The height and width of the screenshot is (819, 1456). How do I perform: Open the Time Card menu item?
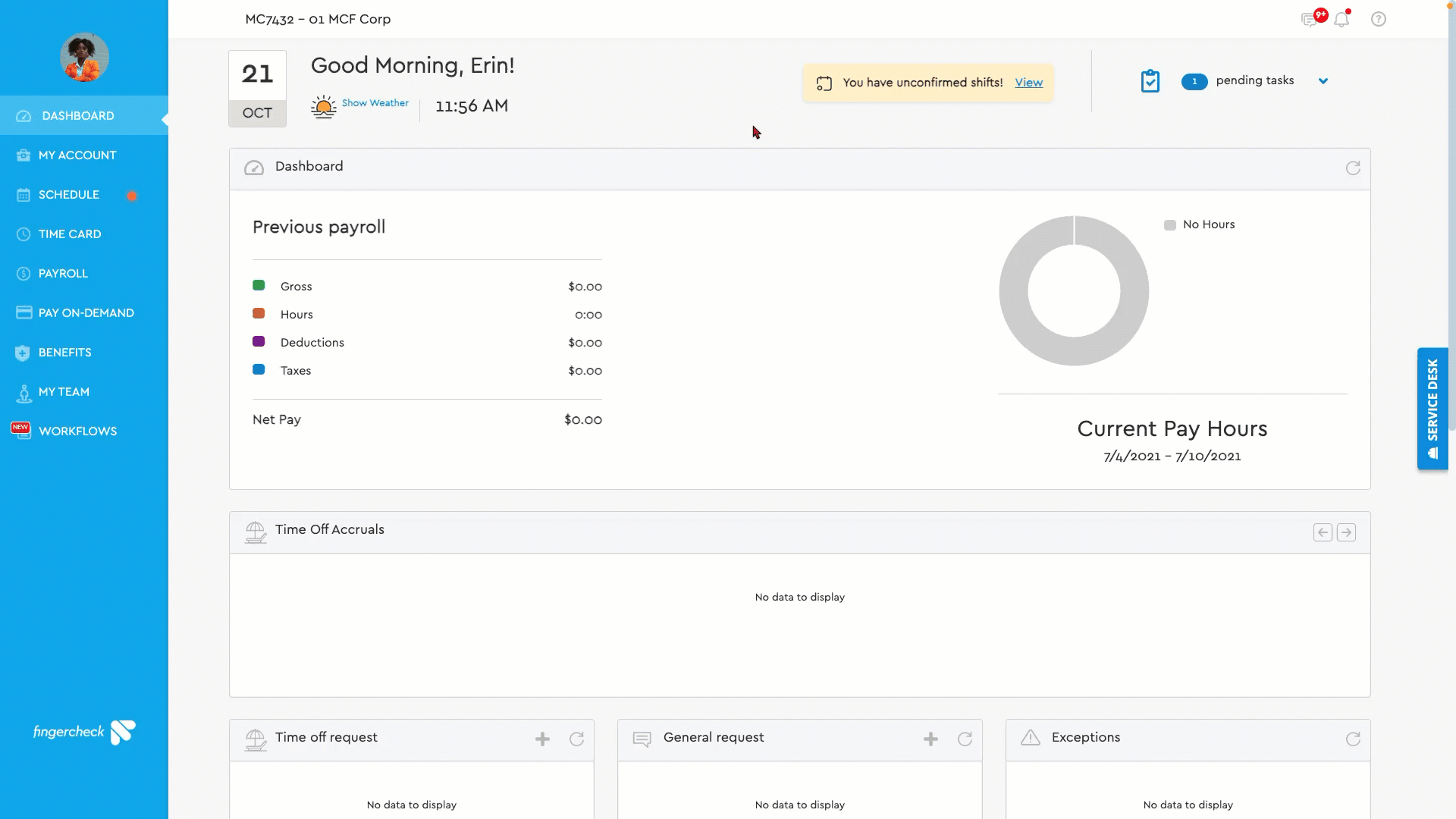(x=70, y=234)
